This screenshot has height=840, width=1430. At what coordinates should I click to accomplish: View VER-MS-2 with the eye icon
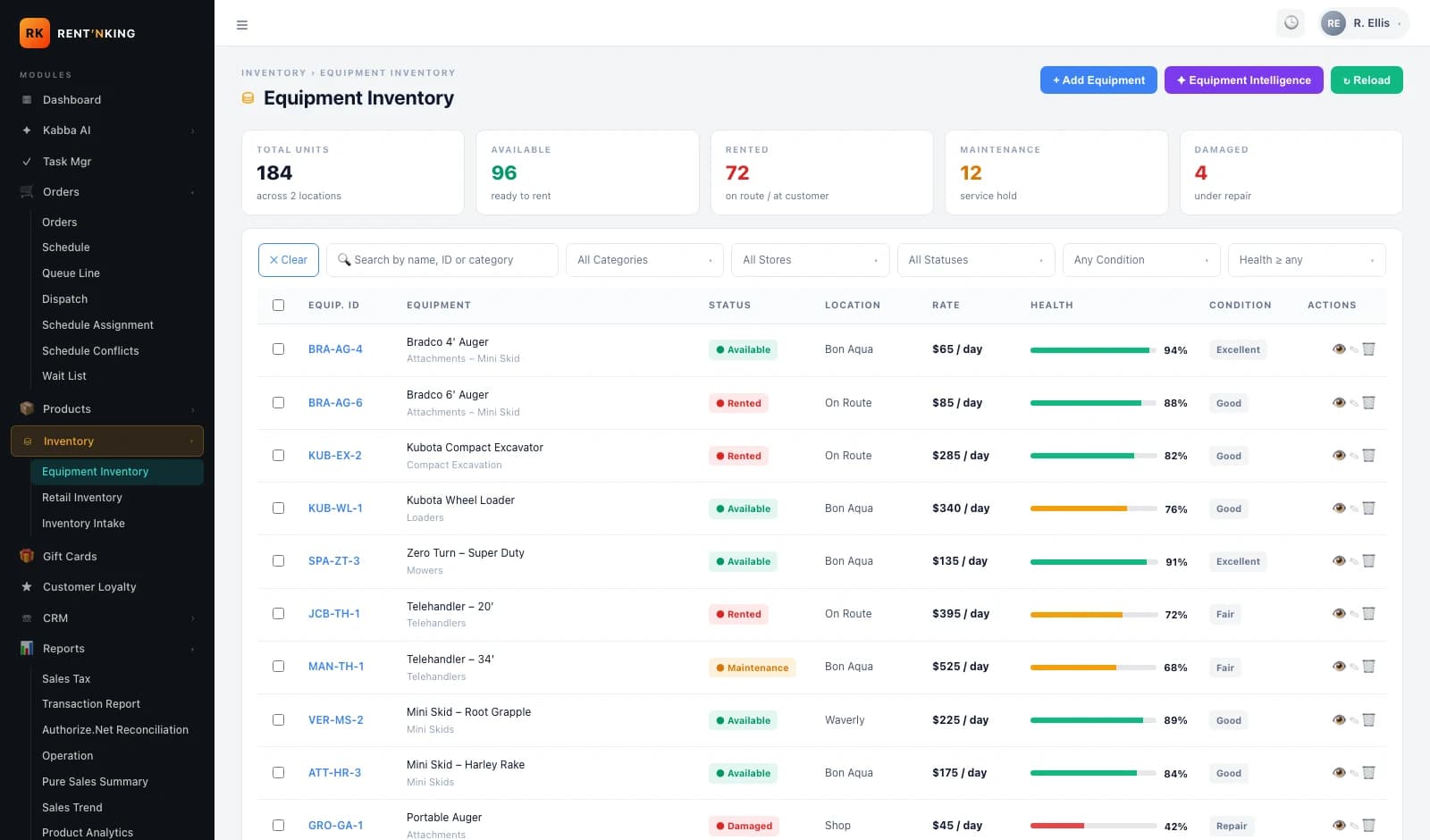(1339, 720)
